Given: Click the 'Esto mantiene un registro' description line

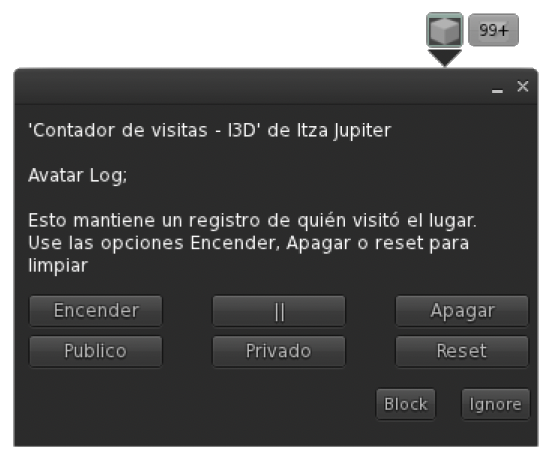Looking at the screenshot, I should point(252,221).
